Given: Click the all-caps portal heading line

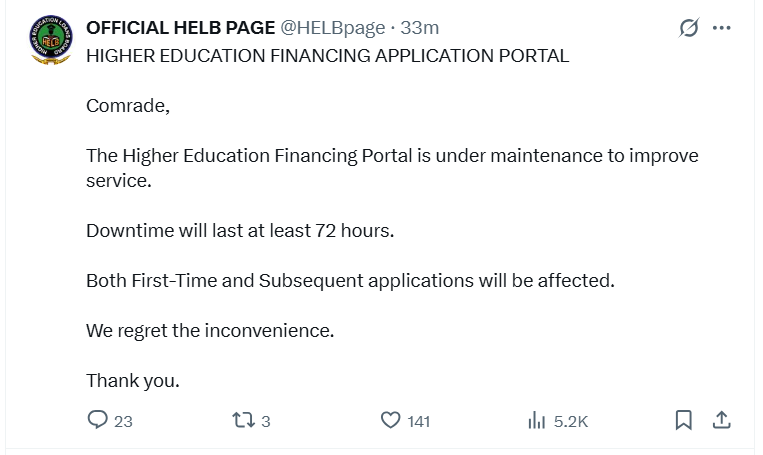Looking at the screenshot, I should coord(327,56).
